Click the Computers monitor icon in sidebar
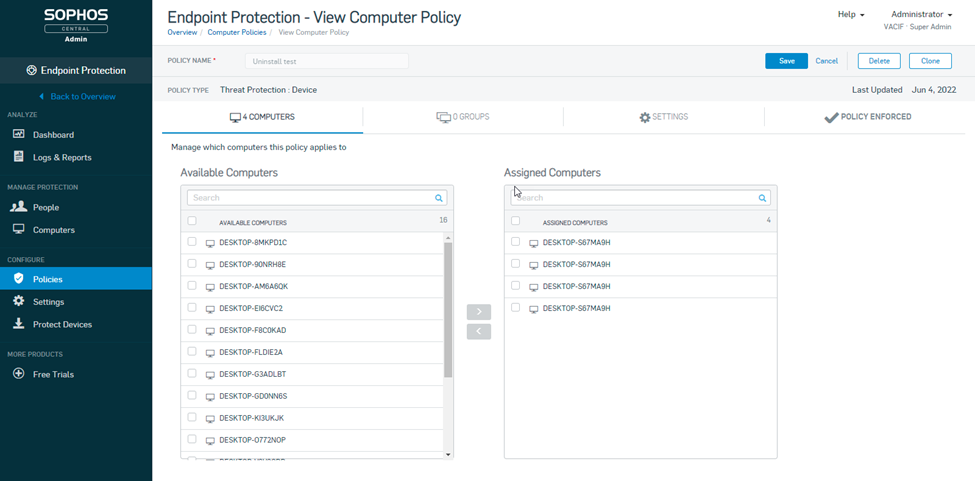975x481 pixels. click(19, 230)
